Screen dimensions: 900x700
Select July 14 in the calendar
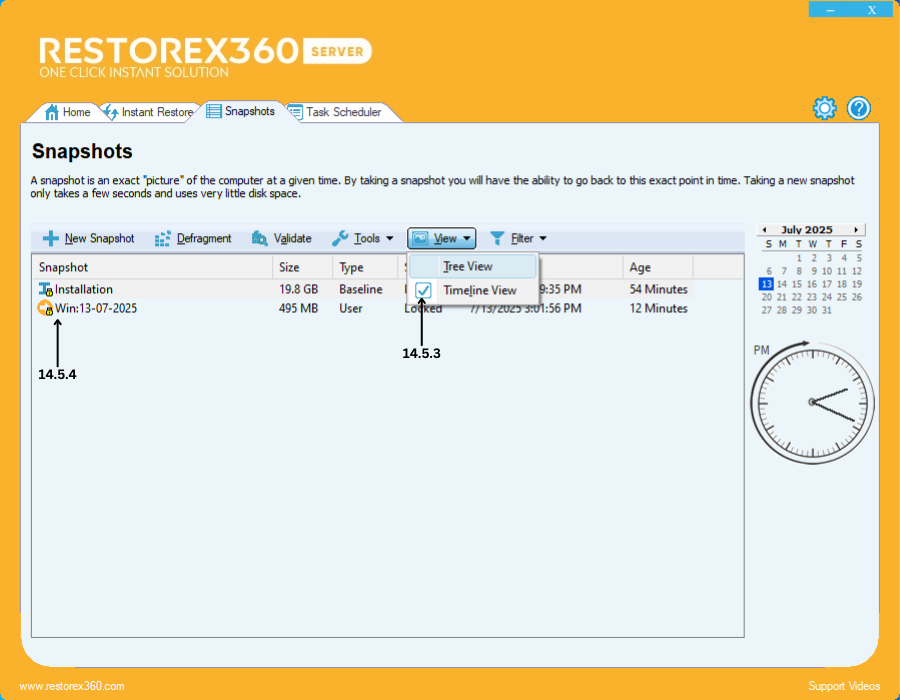point(782,284)
